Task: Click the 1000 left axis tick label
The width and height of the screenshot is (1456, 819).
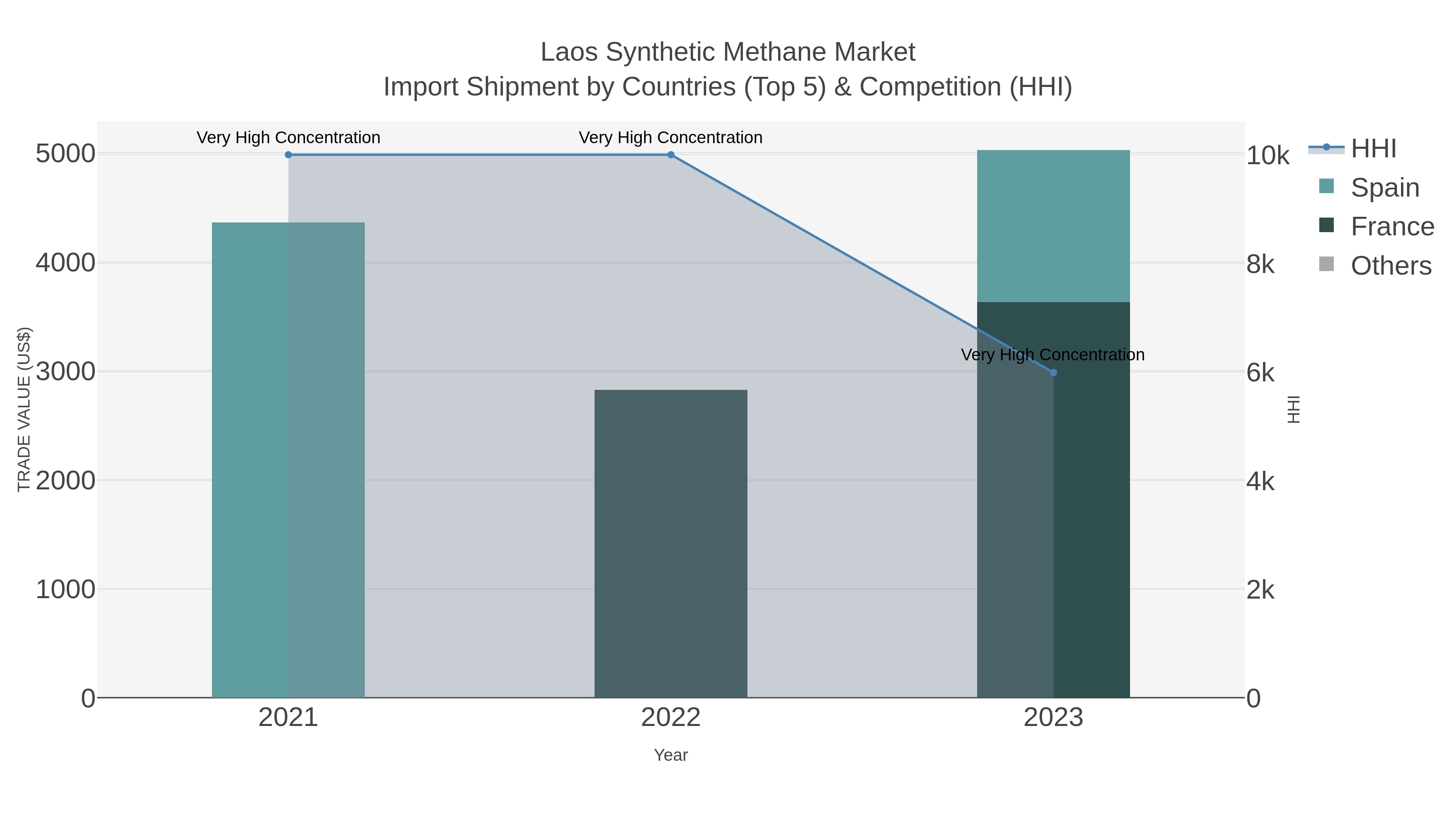Action: (x=66, y=589)
